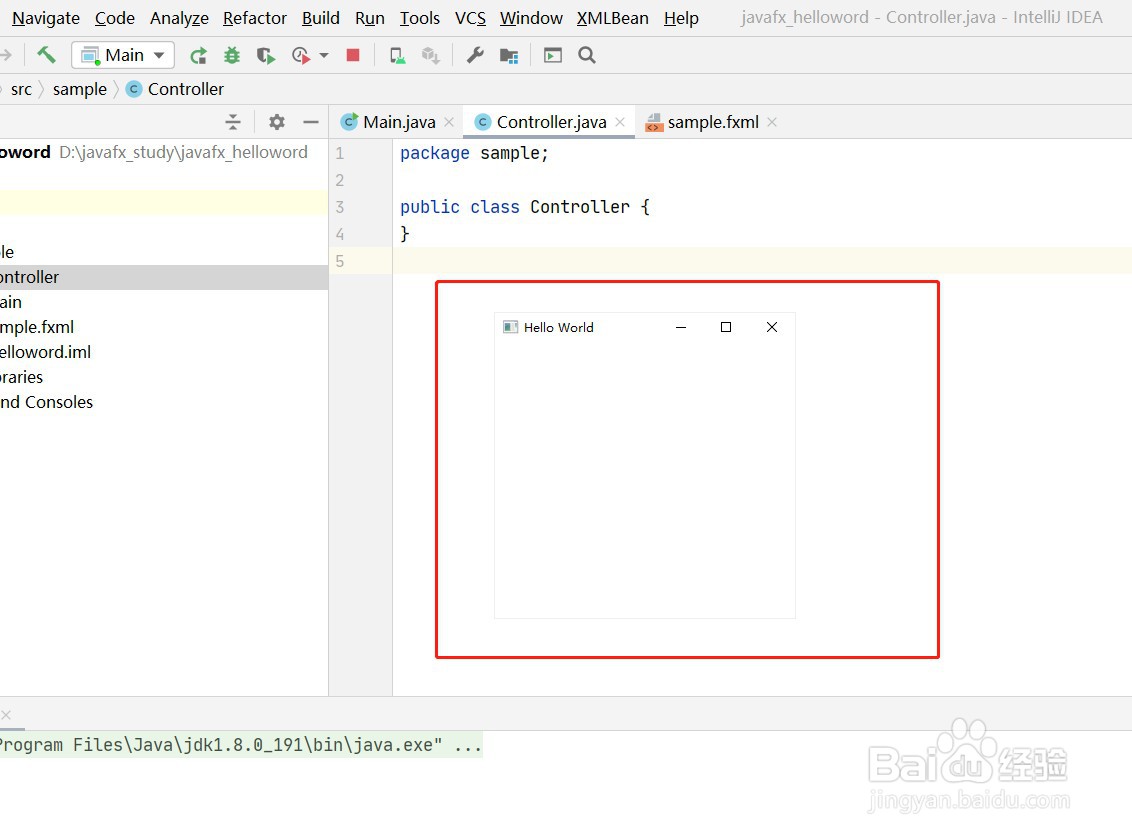
Task: Start debugging with the Debug bug icon
Action: (232, 55)
